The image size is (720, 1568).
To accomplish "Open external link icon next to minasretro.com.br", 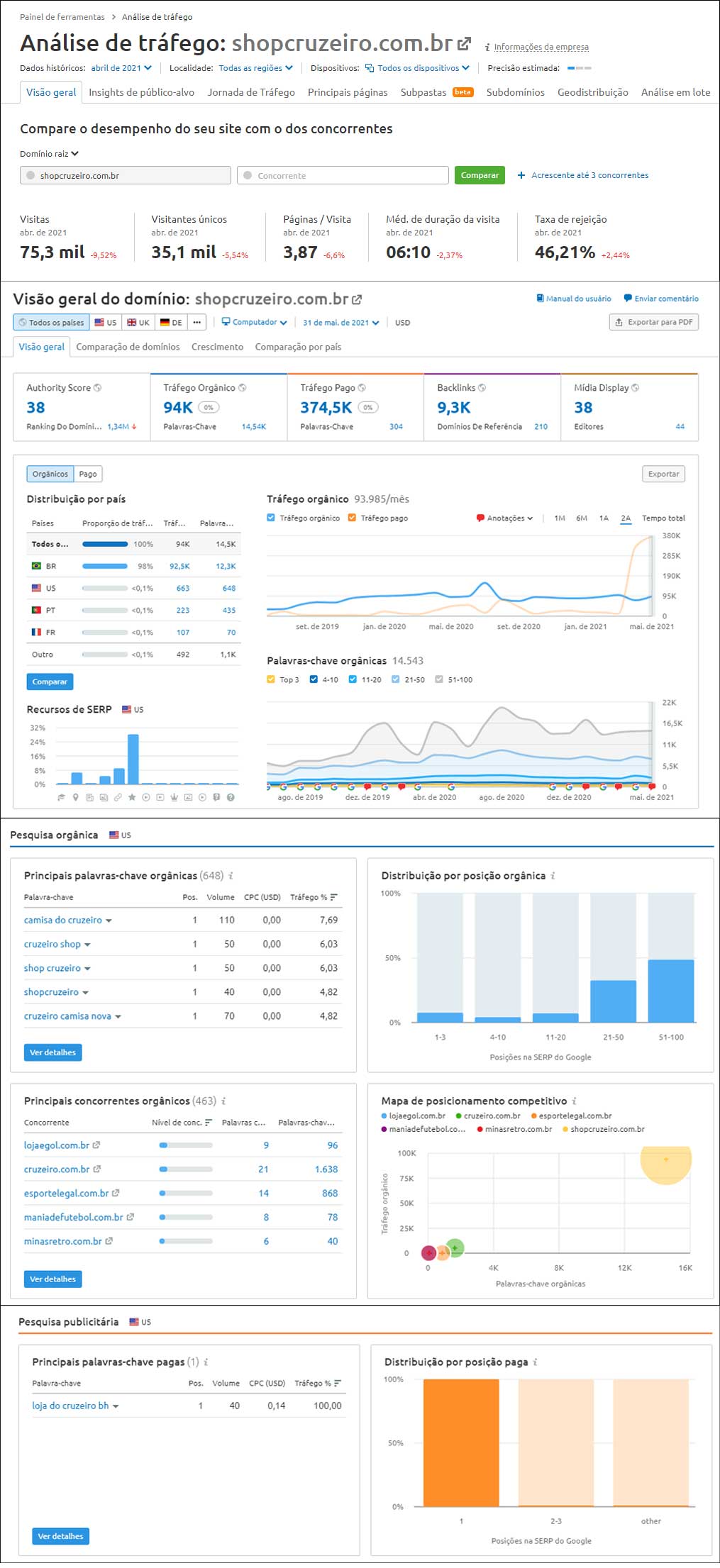I will 109,1242.
